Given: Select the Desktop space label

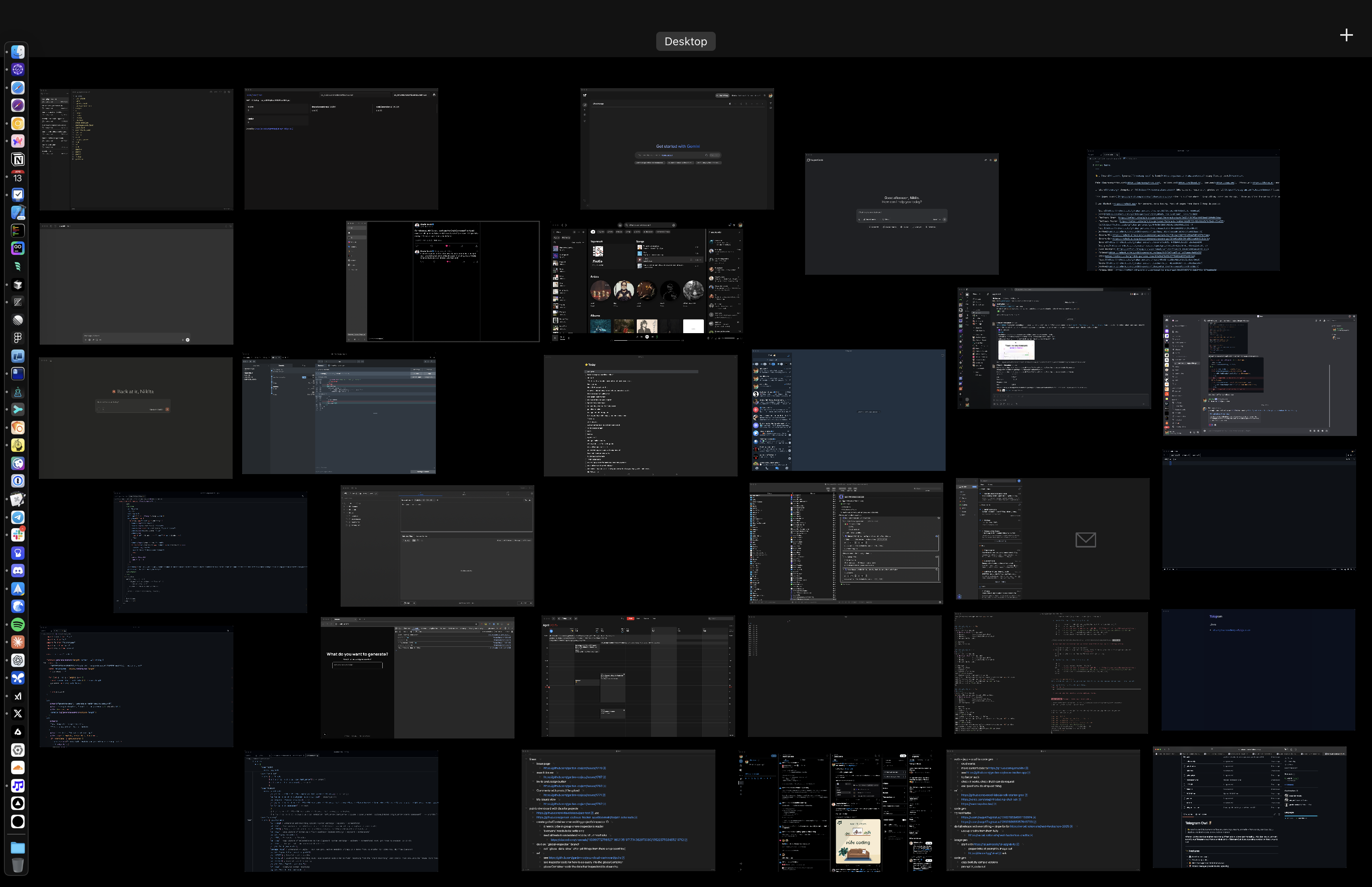Looking at the screenshot, I should (685, 41).
